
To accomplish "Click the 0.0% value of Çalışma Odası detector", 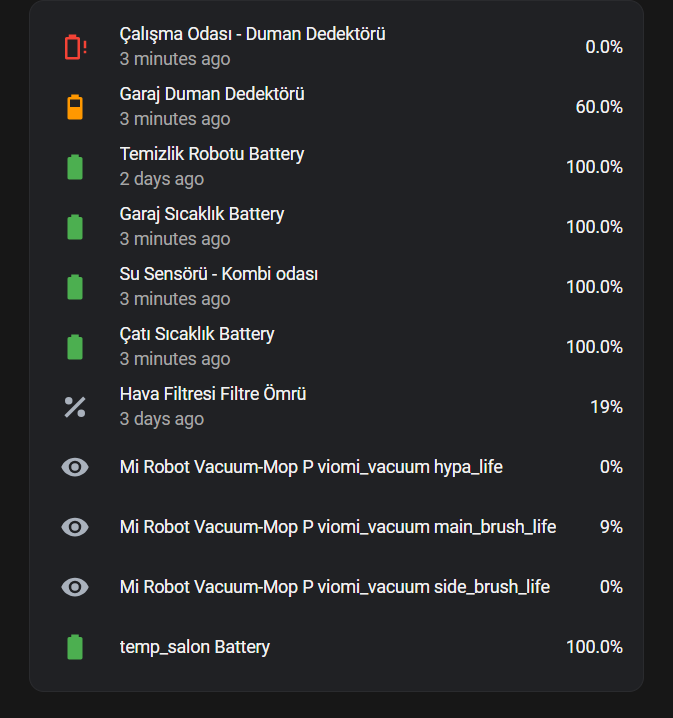I will pos(604,47).
